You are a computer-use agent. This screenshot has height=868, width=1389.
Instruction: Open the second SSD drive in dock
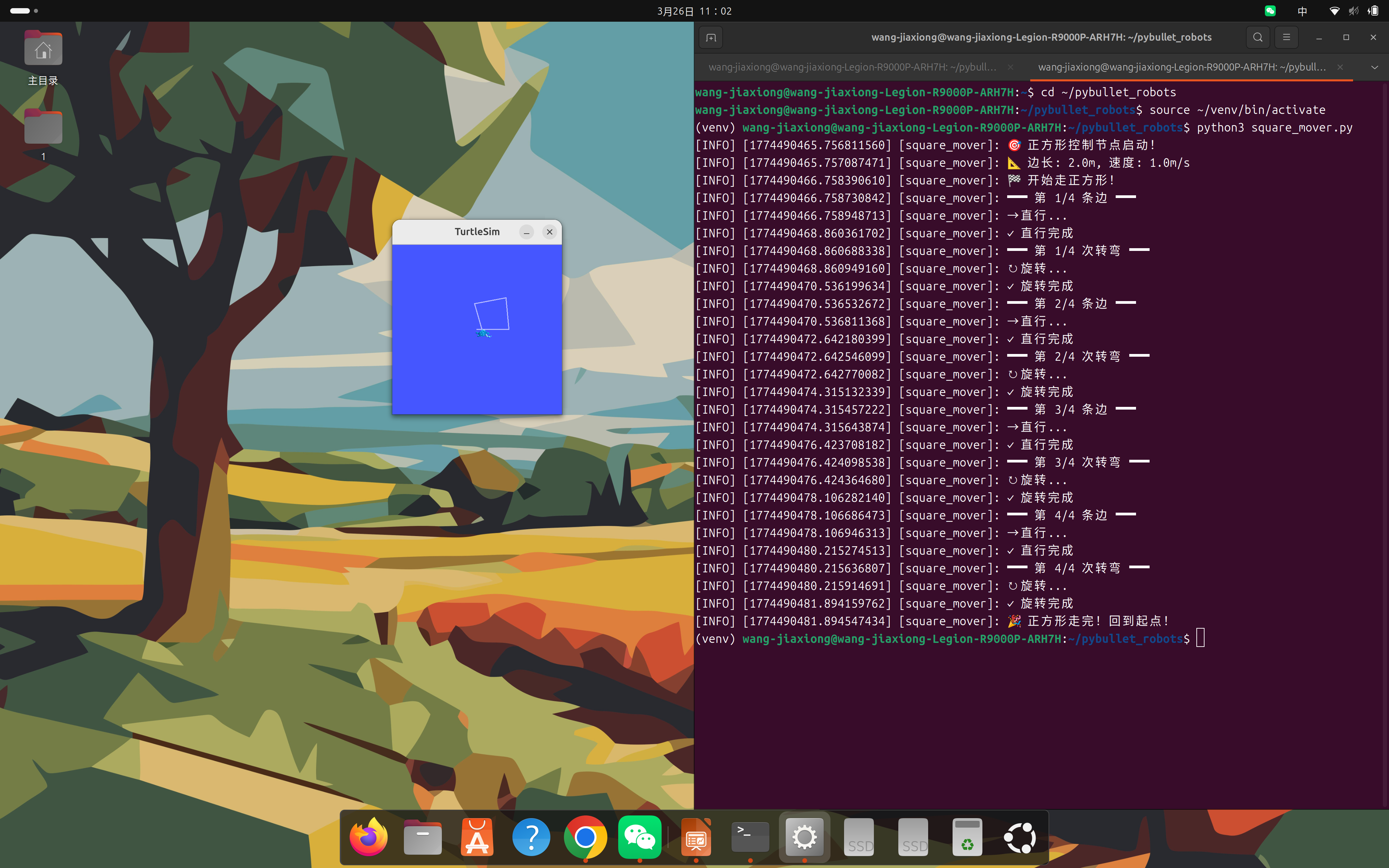point(913,837)
